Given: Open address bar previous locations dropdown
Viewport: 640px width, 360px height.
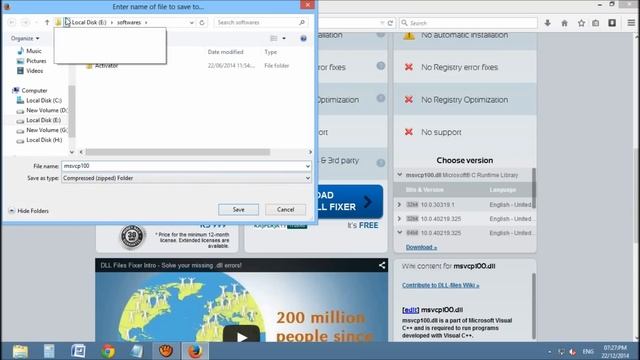Looking at the screenshot, I should point(191,22).
